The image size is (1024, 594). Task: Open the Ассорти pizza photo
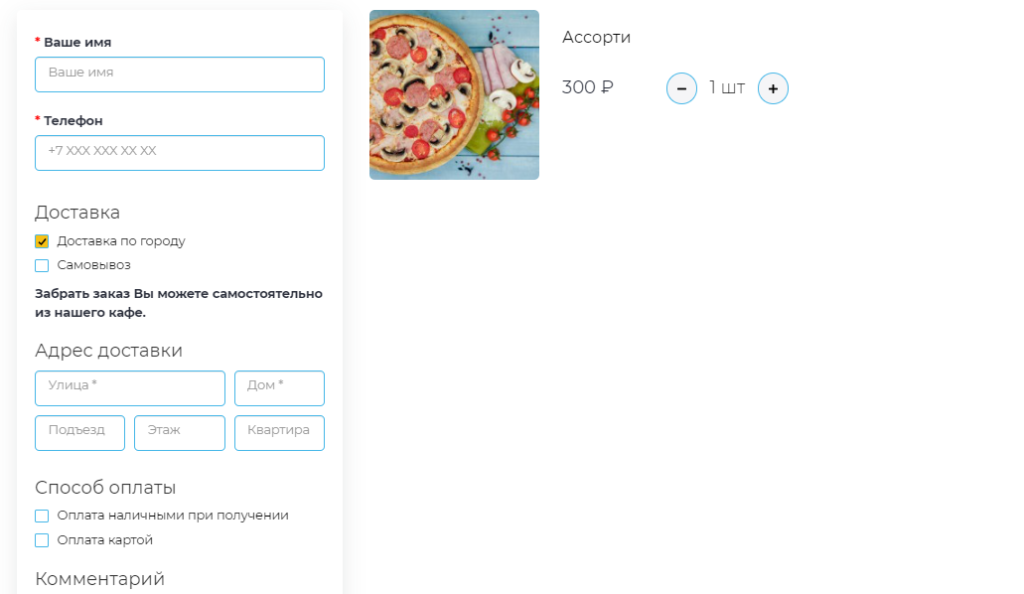454,95
